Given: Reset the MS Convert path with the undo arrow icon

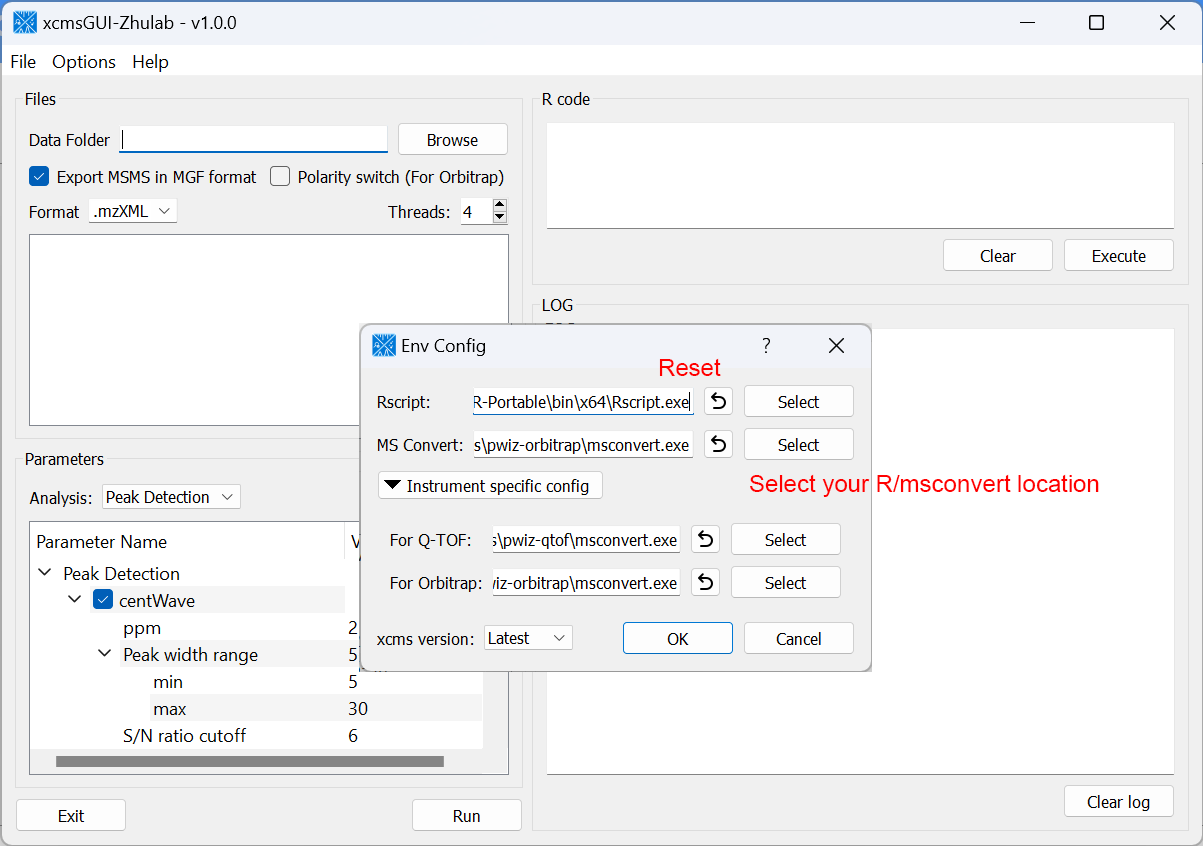Looking at the screenshot, I should [x=718, y=445].
